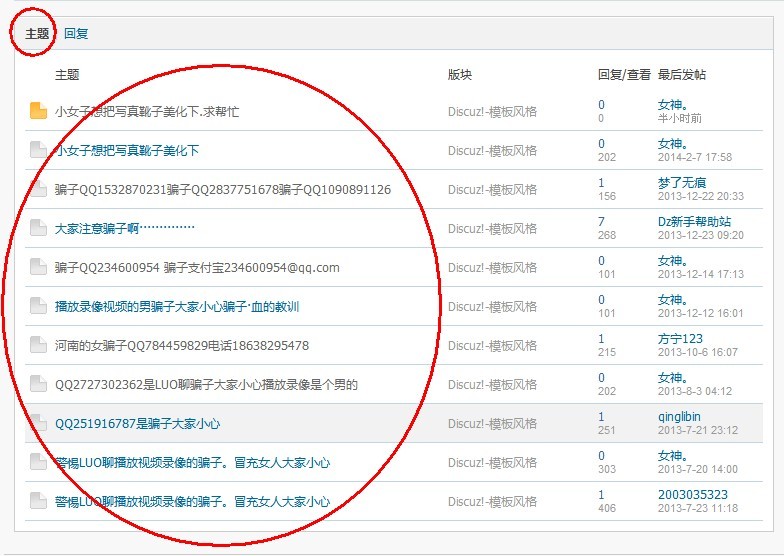This screenshot has width=784, height=556.
Task: Open last poster Dz新手帮助站 profile
Action: (x=694, y=222)
